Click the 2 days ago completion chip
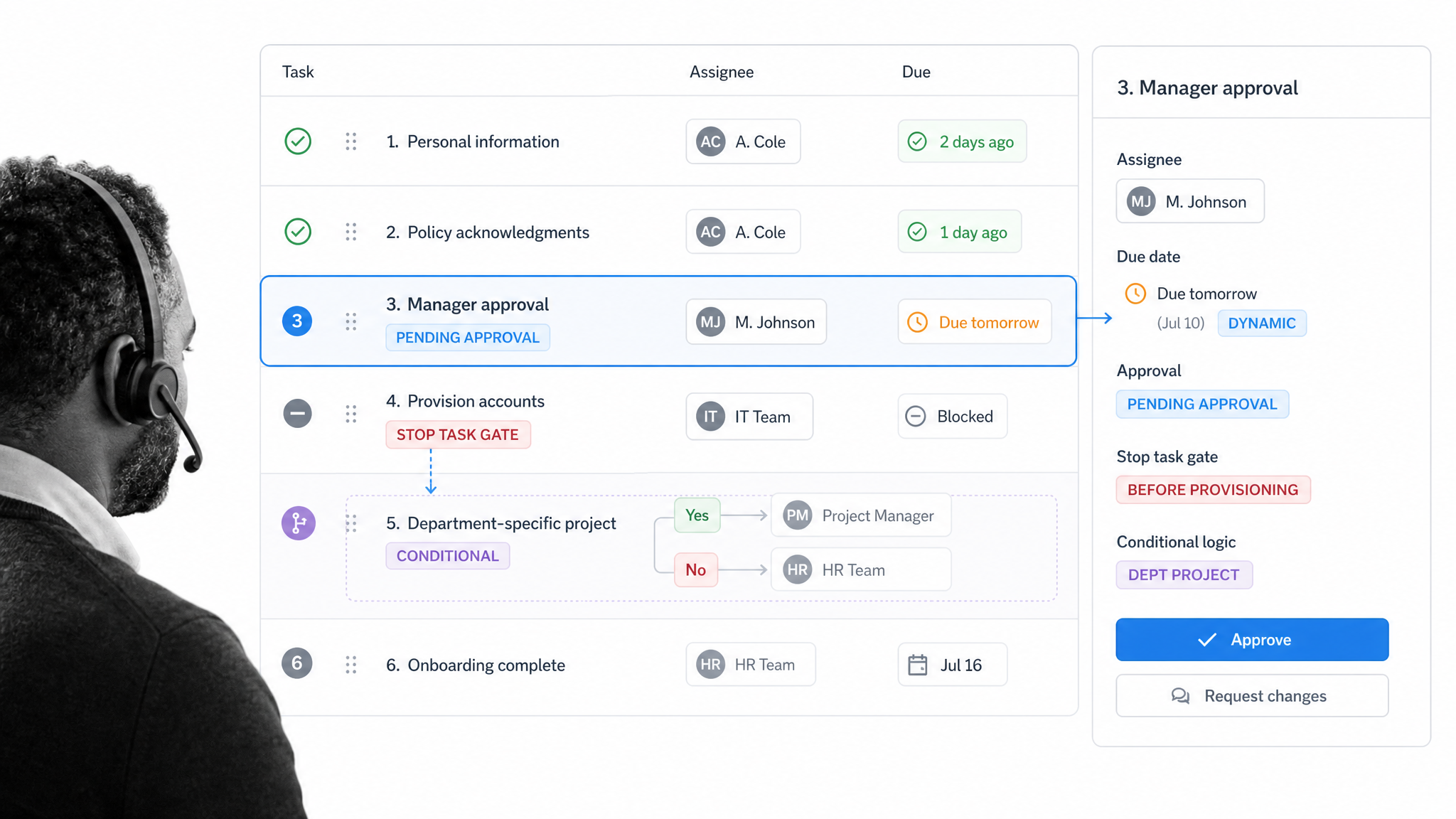Viewport: 1456px width, 819px height. [962, 141]
